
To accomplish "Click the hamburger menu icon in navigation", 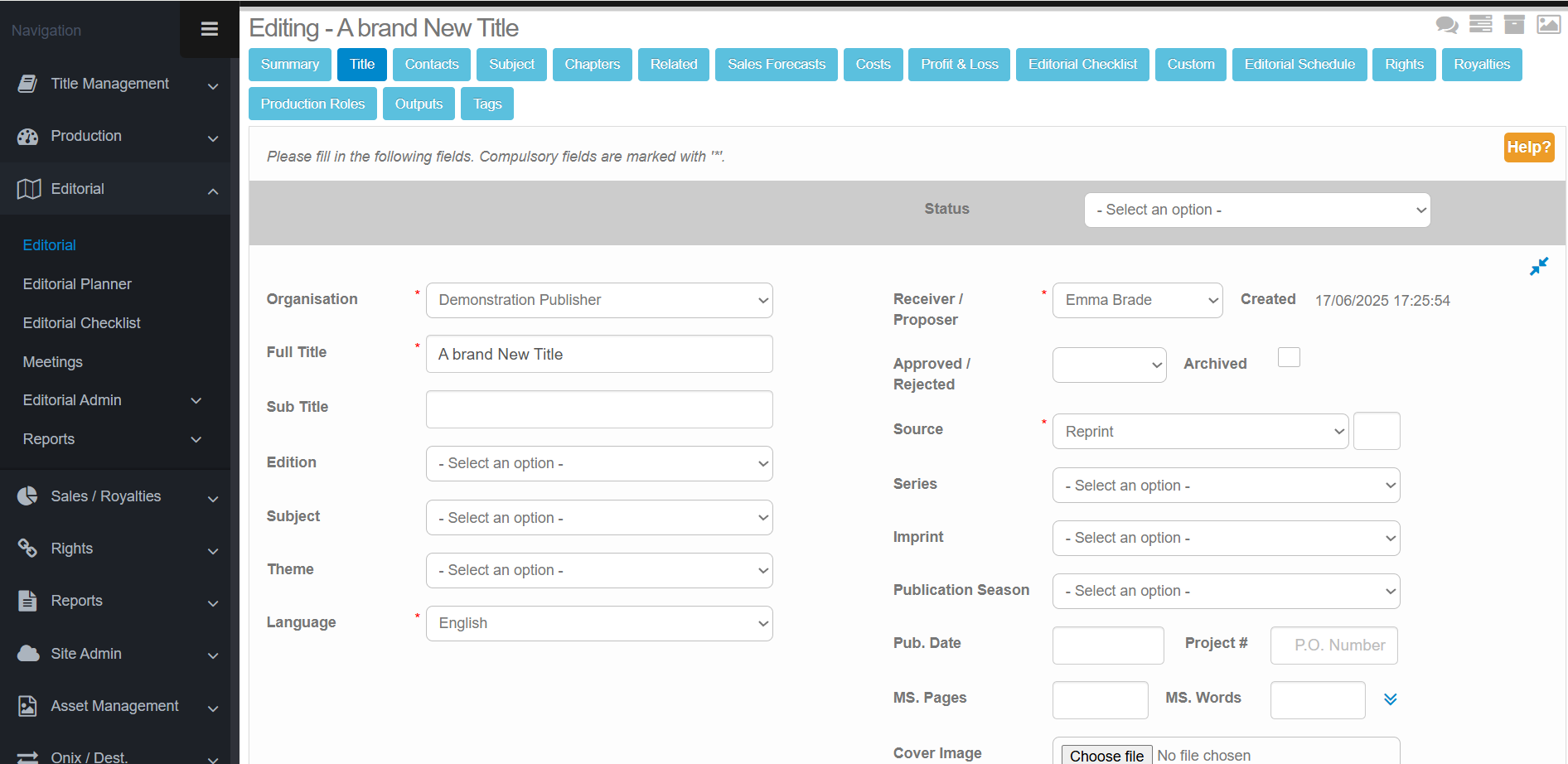I will tap(209, 29).
